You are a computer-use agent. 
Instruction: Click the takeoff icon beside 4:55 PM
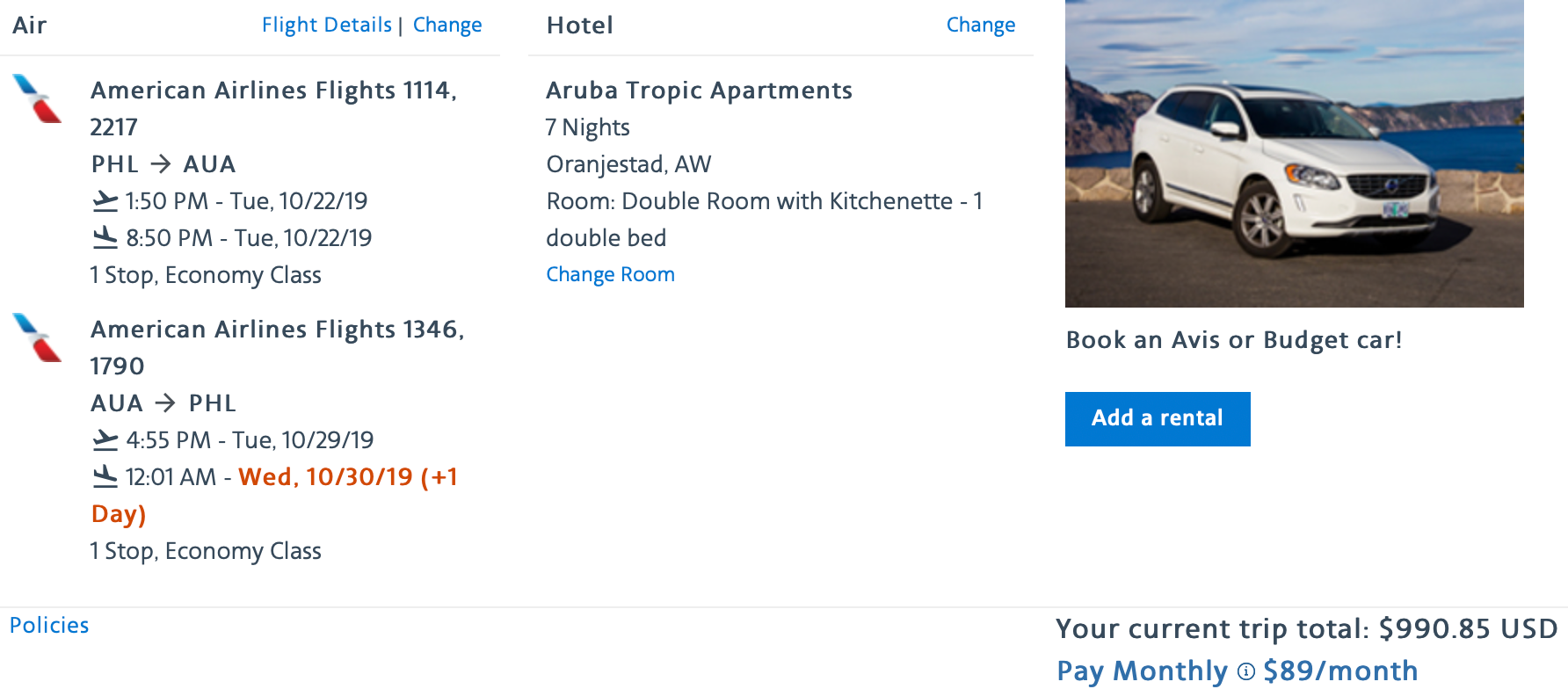point(105,439)
